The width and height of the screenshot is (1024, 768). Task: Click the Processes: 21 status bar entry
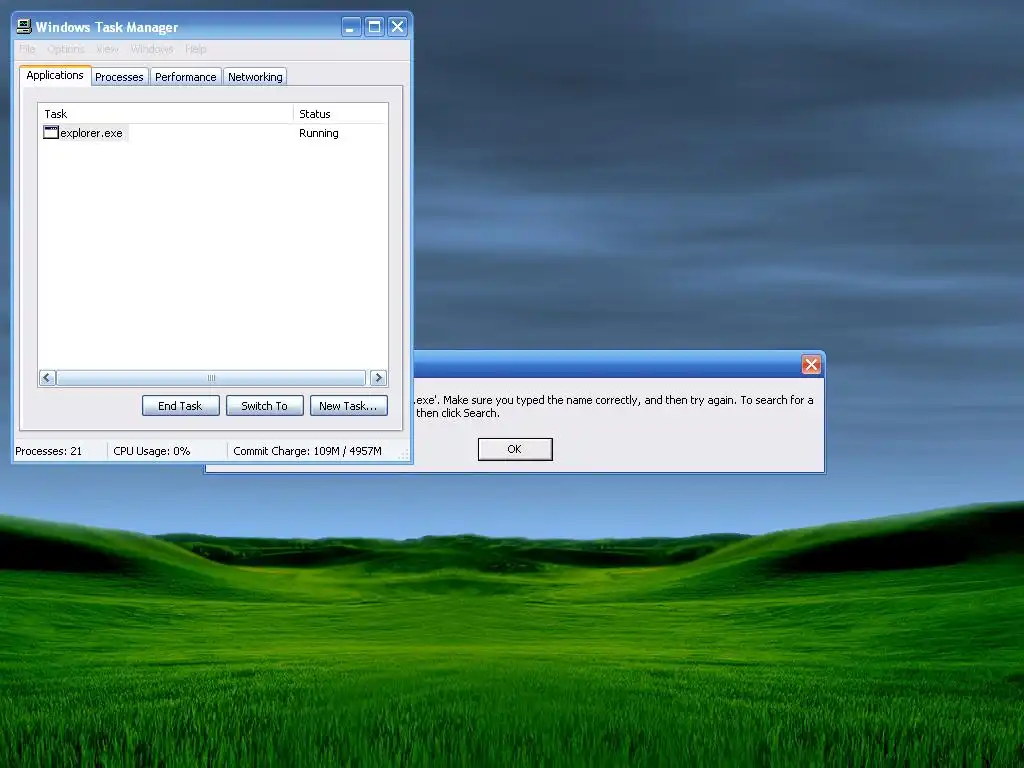pyautogui.click(x=49, y=451)
